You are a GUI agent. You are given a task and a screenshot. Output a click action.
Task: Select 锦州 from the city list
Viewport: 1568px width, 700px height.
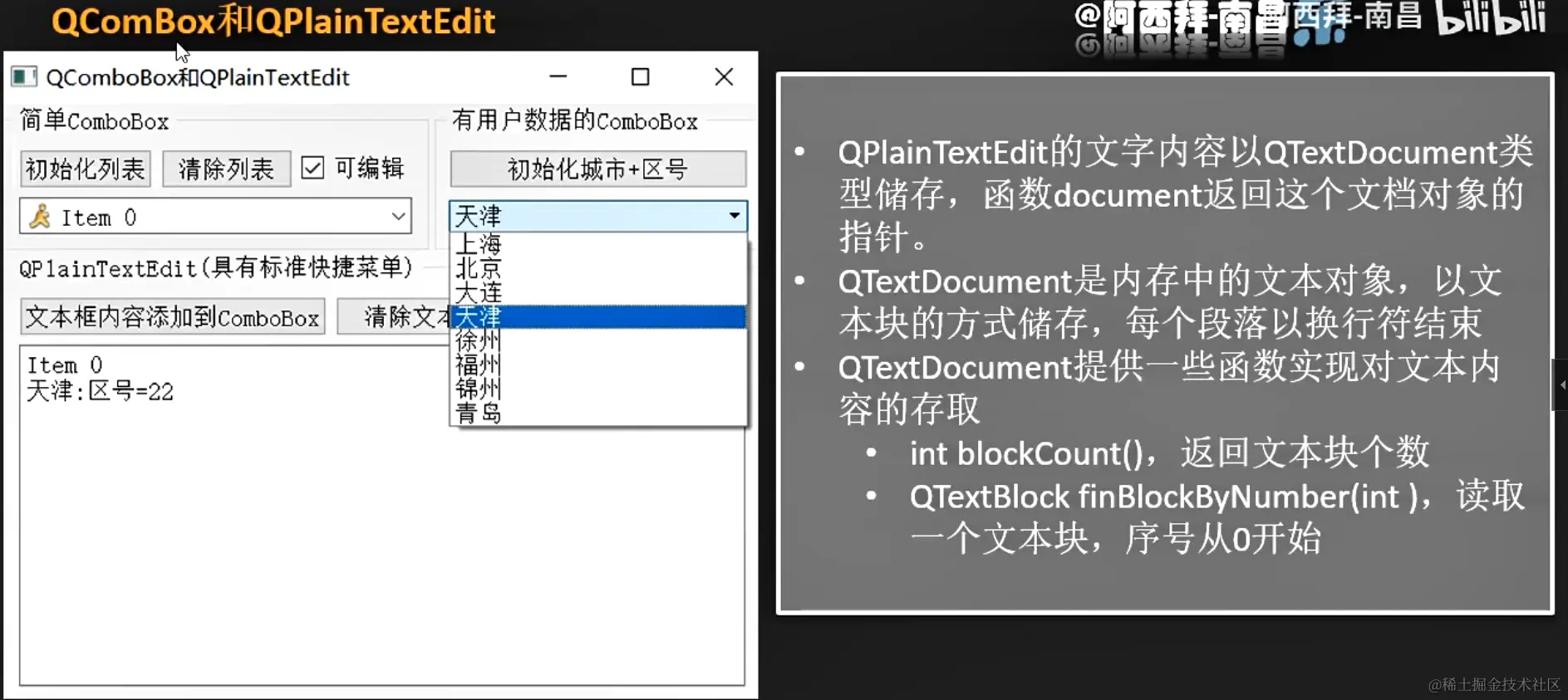click(x=597, y=389)
